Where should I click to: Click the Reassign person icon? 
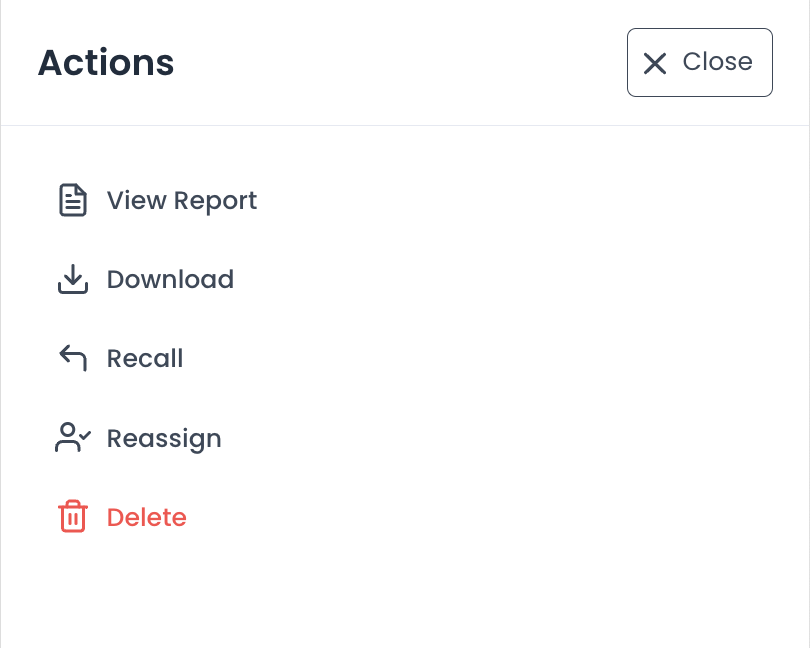[73, 437]
